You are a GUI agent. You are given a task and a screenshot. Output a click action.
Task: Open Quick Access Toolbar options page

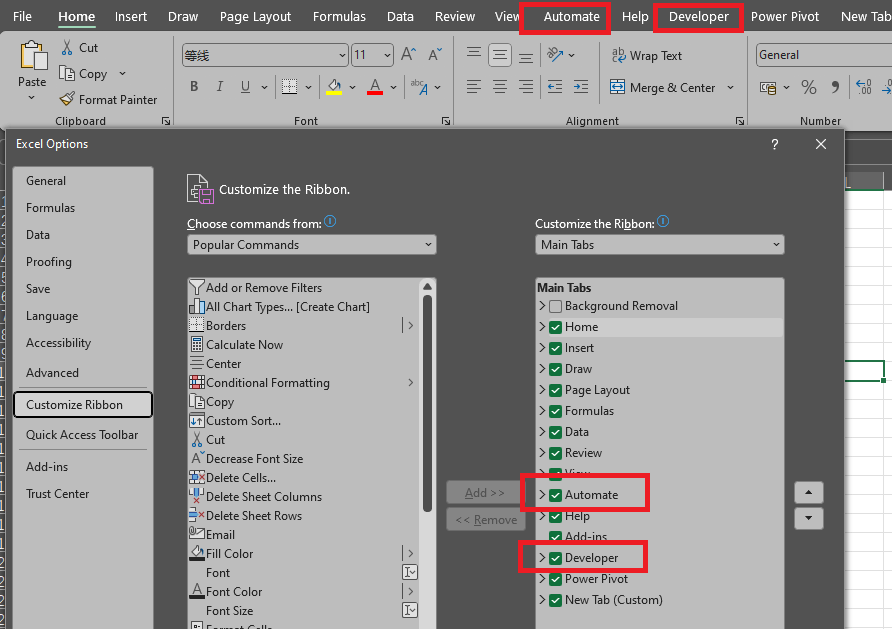coord(82,434)
